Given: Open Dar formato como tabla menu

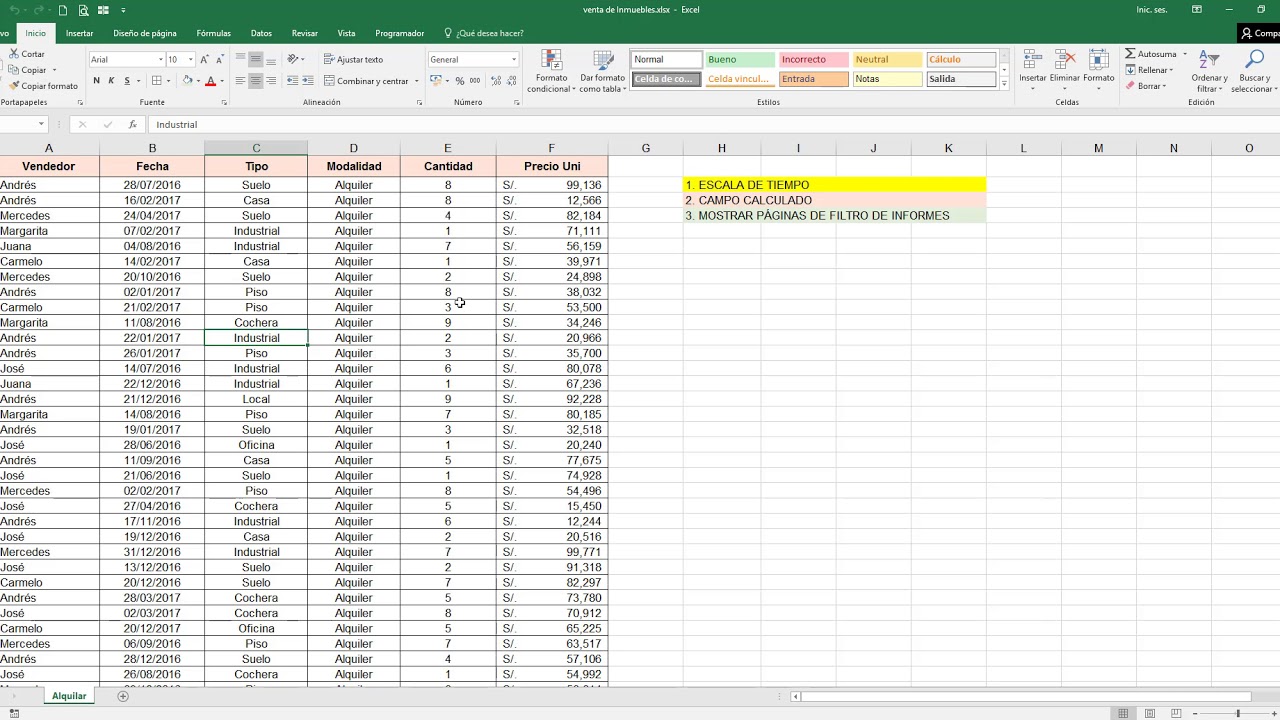Looking at the screenshot, I should pyautogui.click(x=602, y=71).
